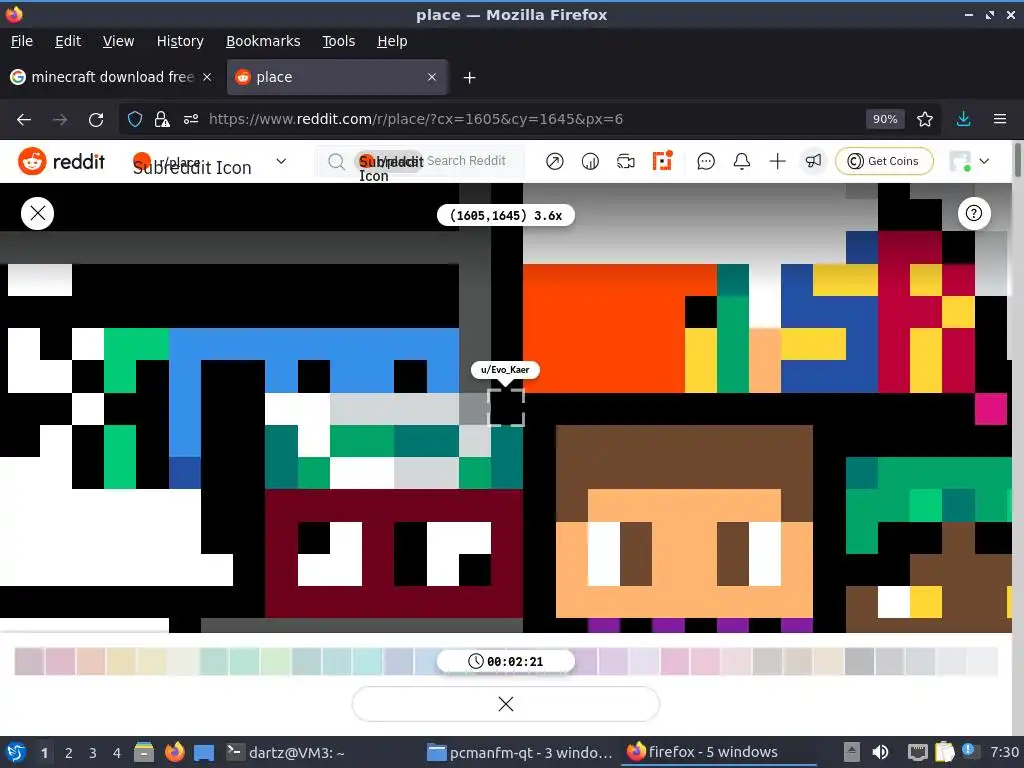Open the clipboard tray icon

(x=944, y=752)
